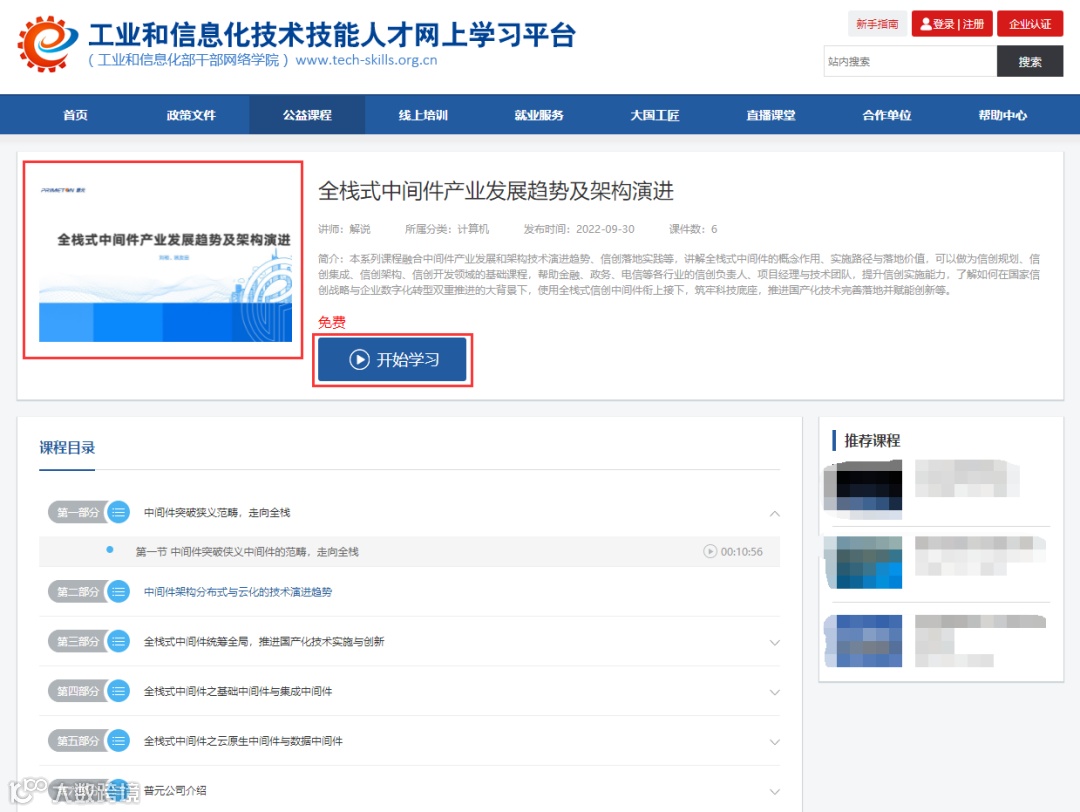Open the second recommended course thumbnail
The height and width of the screenshot is (812, 1080).
pyautogui.click(x=863, y=562)
